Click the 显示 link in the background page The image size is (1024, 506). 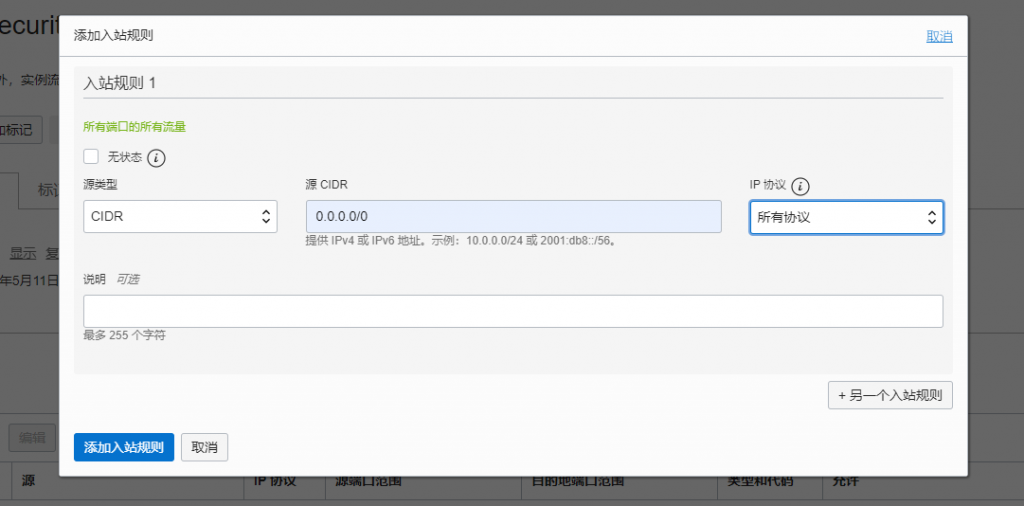click(23, 253)
